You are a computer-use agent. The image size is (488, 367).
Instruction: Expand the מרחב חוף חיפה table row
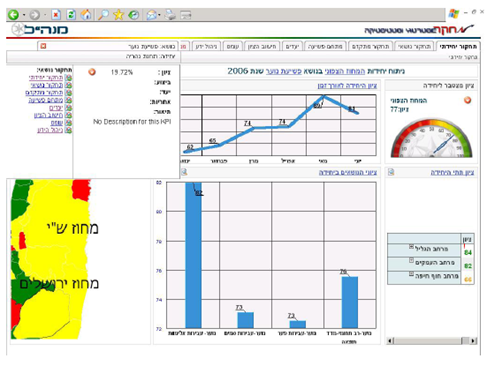[x=411, y=274]
